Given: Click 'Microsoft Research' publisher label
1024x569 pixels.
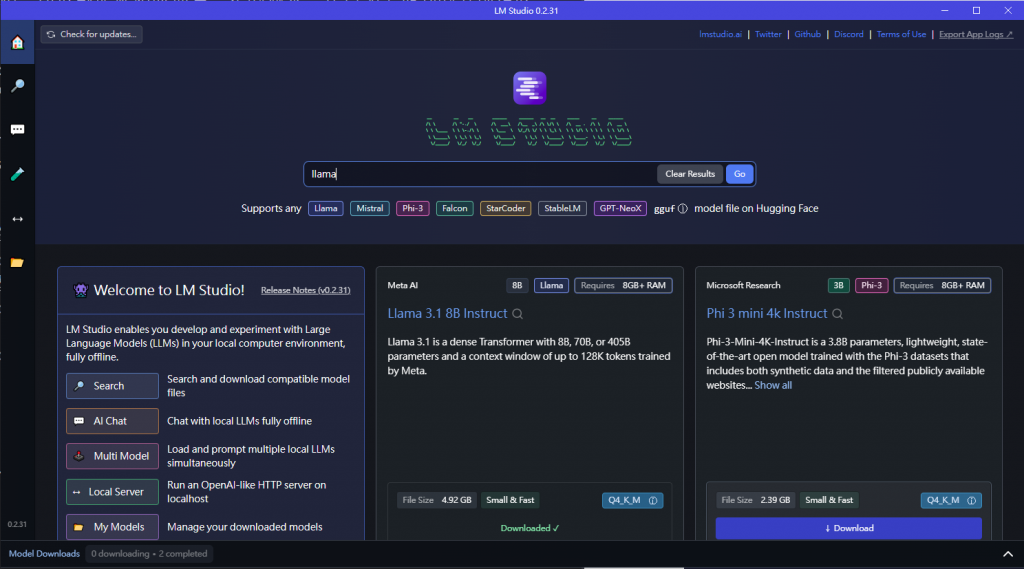Looking at the screenshot, I should click(x=743, y=285).
